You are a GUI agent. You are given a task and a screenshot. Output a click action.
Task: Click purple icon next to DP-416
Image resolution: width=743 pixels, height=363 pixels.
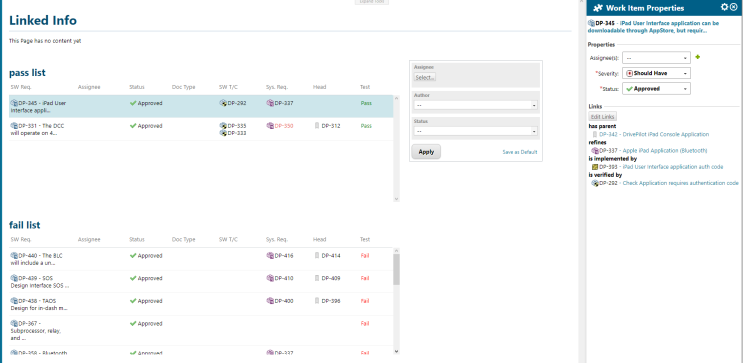pyautogui.click(x=270, y=255)
